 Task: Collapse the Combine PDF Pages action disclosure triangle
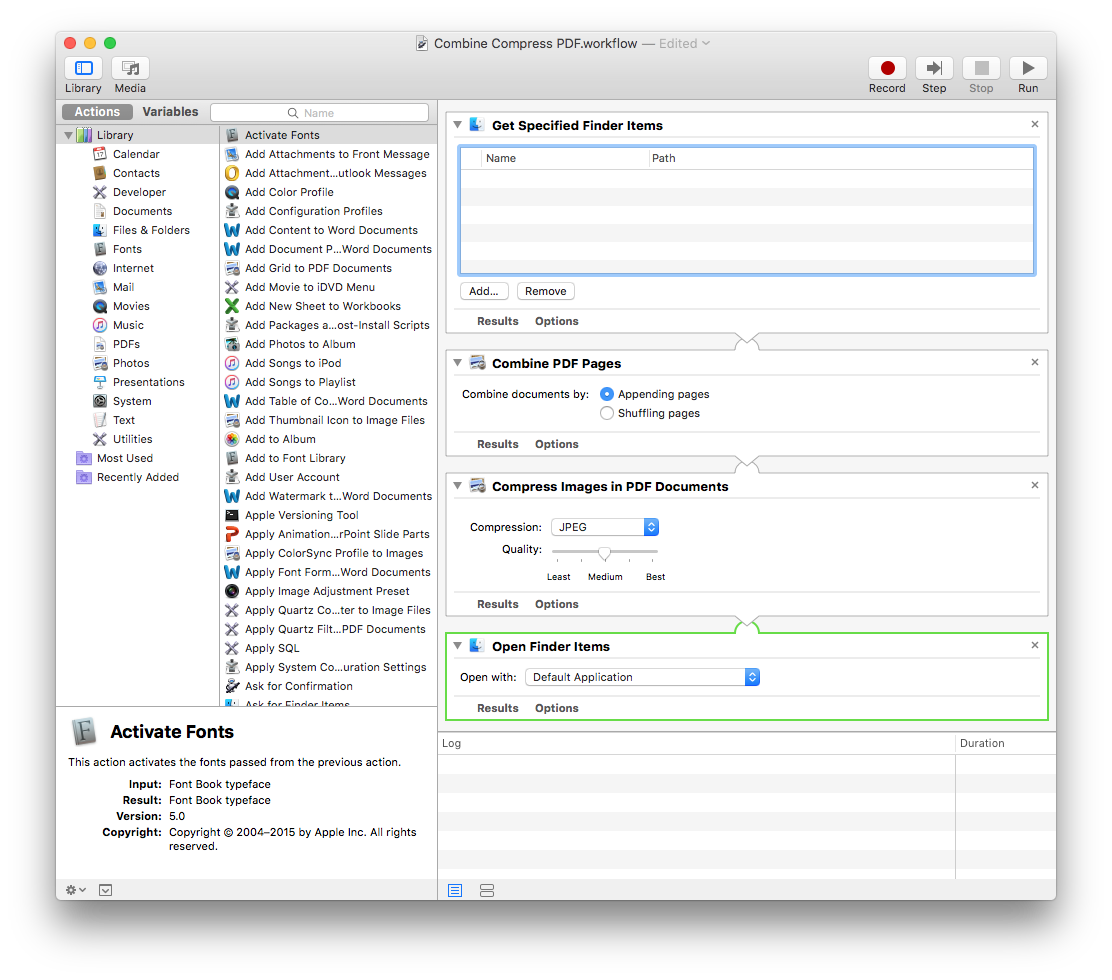[x=457, y=363]
